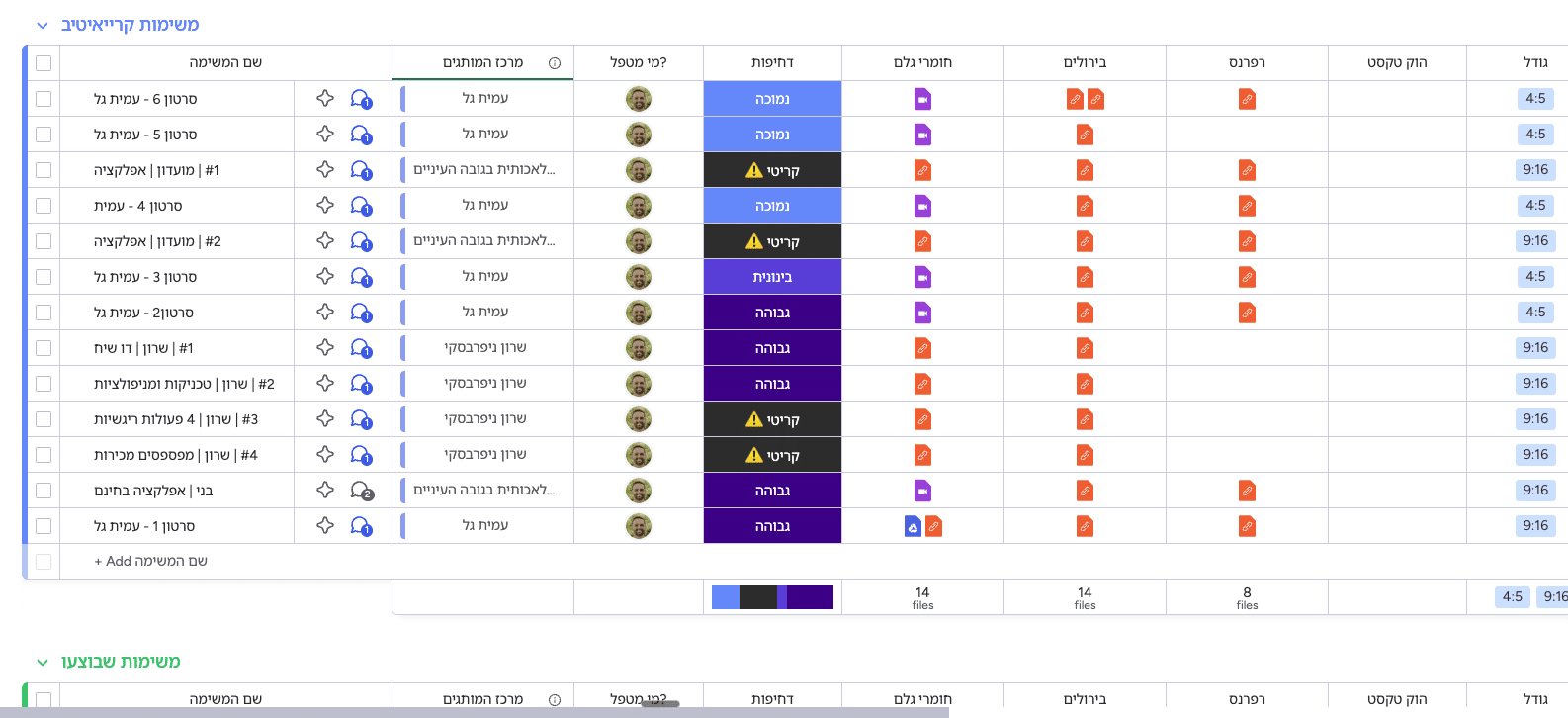Click AI sparkle icon on סרטון 1 - עמית גל row

(x=325, y=525)
